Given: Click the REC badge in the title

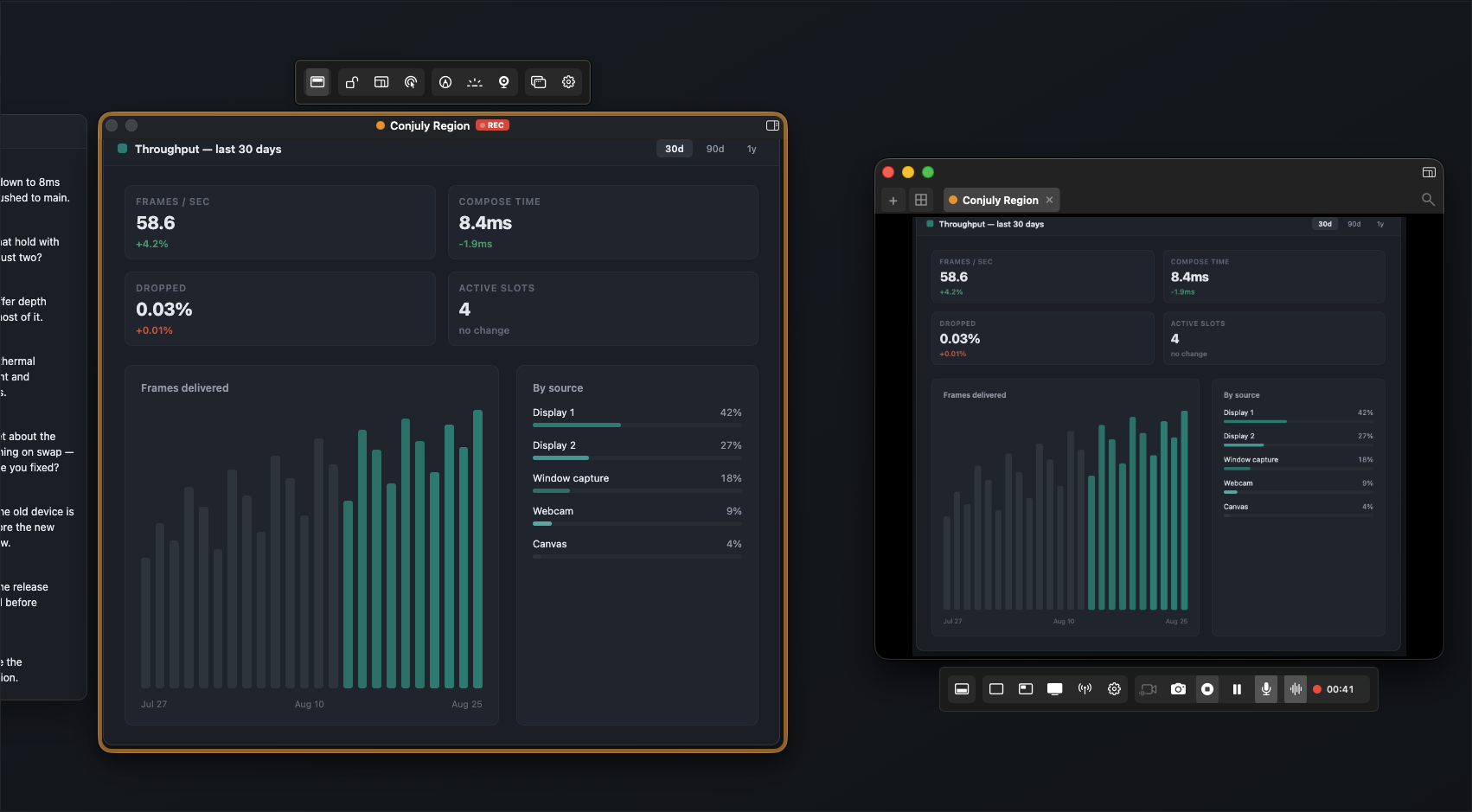Looking at the screenshot, I should [493, 125].
